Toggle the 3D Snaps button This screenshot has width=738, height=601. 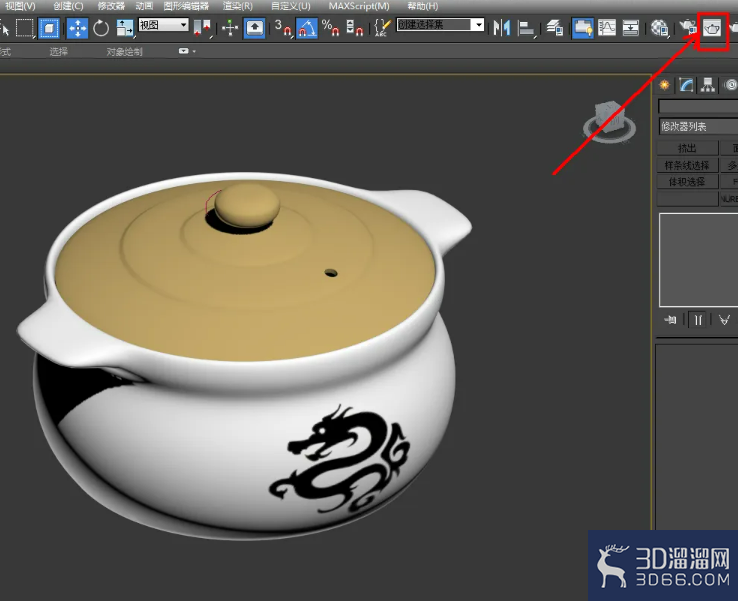[282, 28]
